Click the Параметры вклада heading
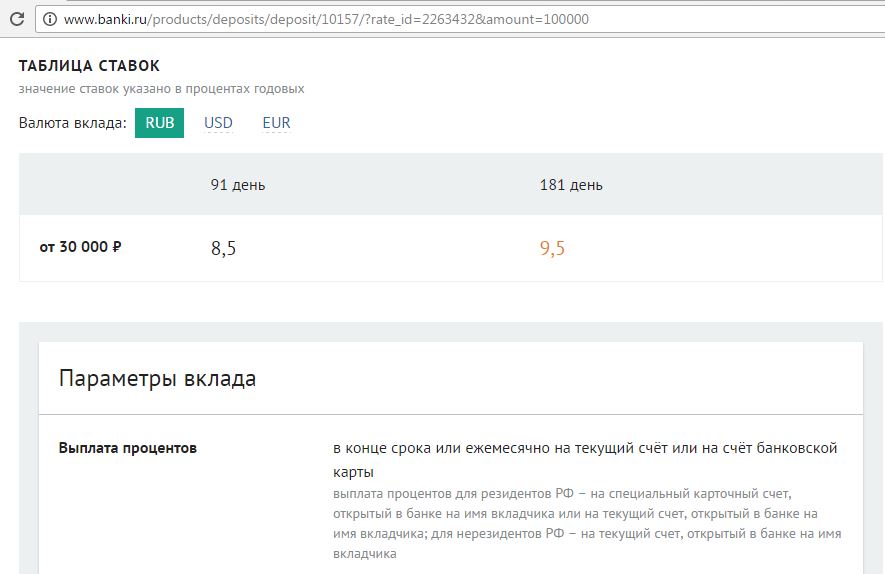Screen dimensions: 885x574 (157, 378)
